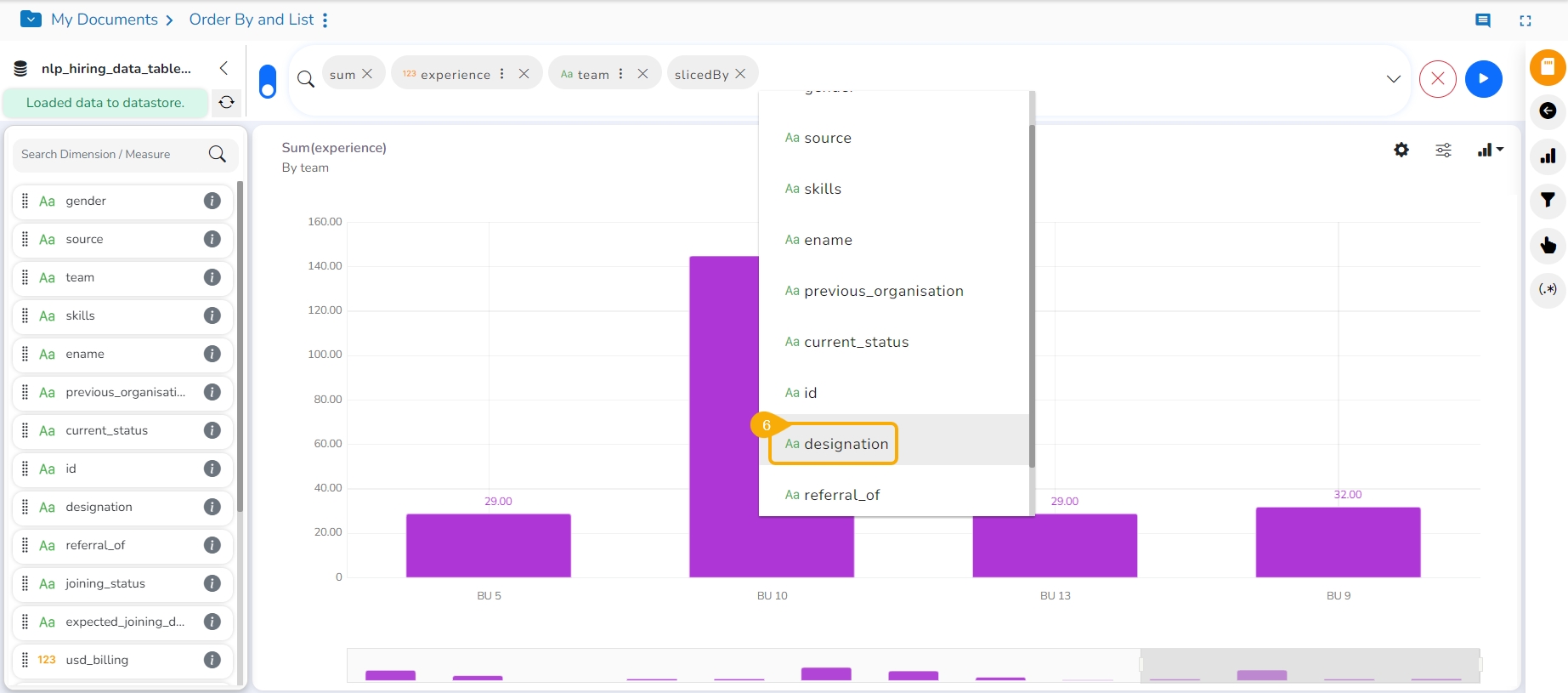Expand the chart type dropdown
The image size is (1568, 693).
coord(1490,151)
